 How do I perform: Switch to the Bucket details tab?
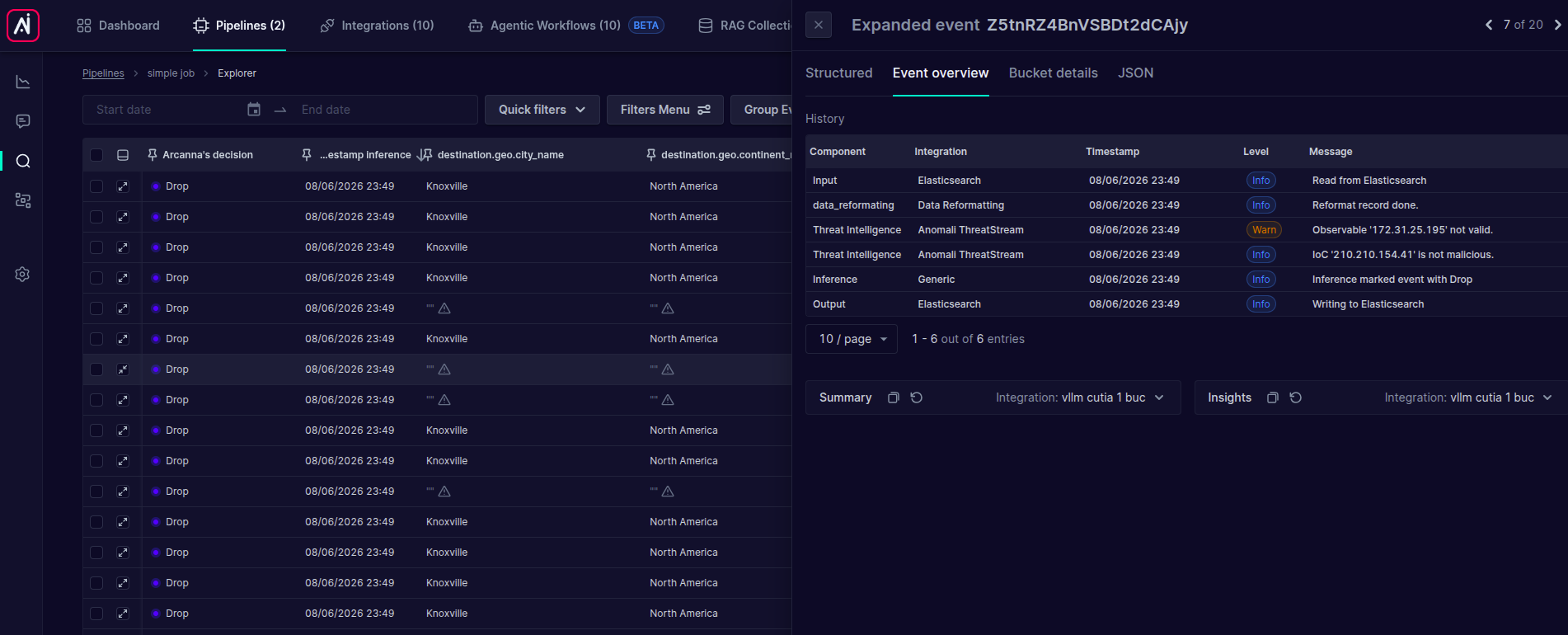coord(1053,73)
